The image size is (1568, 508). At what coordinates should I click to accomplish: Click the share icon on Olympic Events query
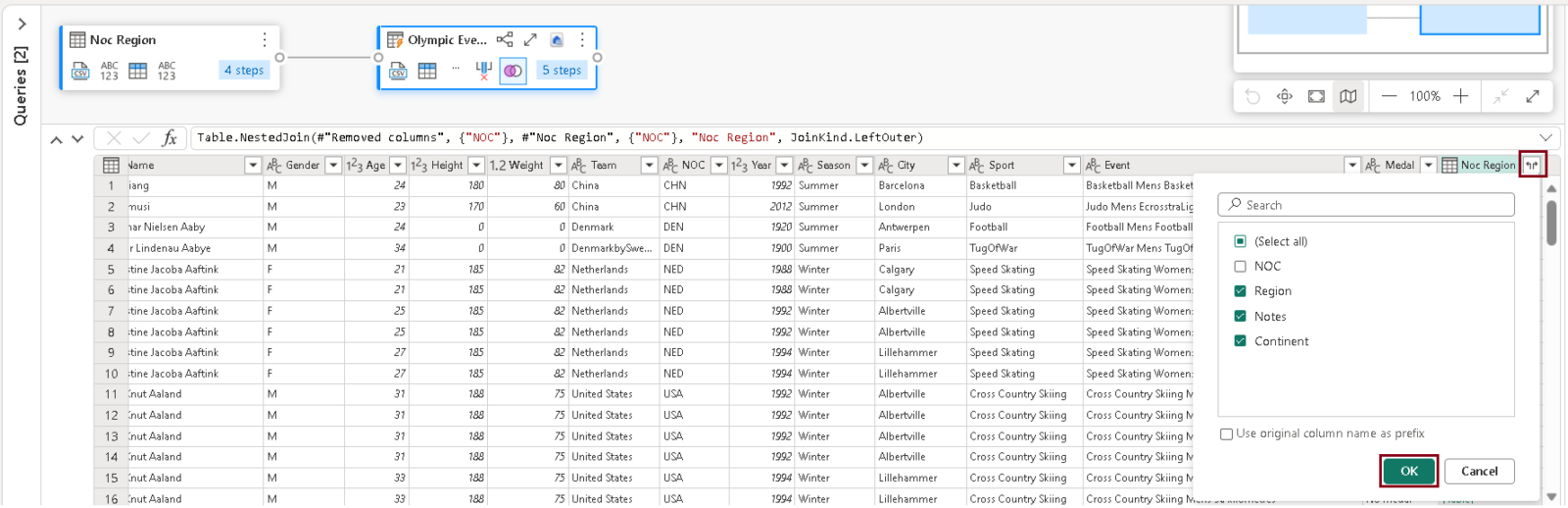pyautogui.click(x=505, y=39)
